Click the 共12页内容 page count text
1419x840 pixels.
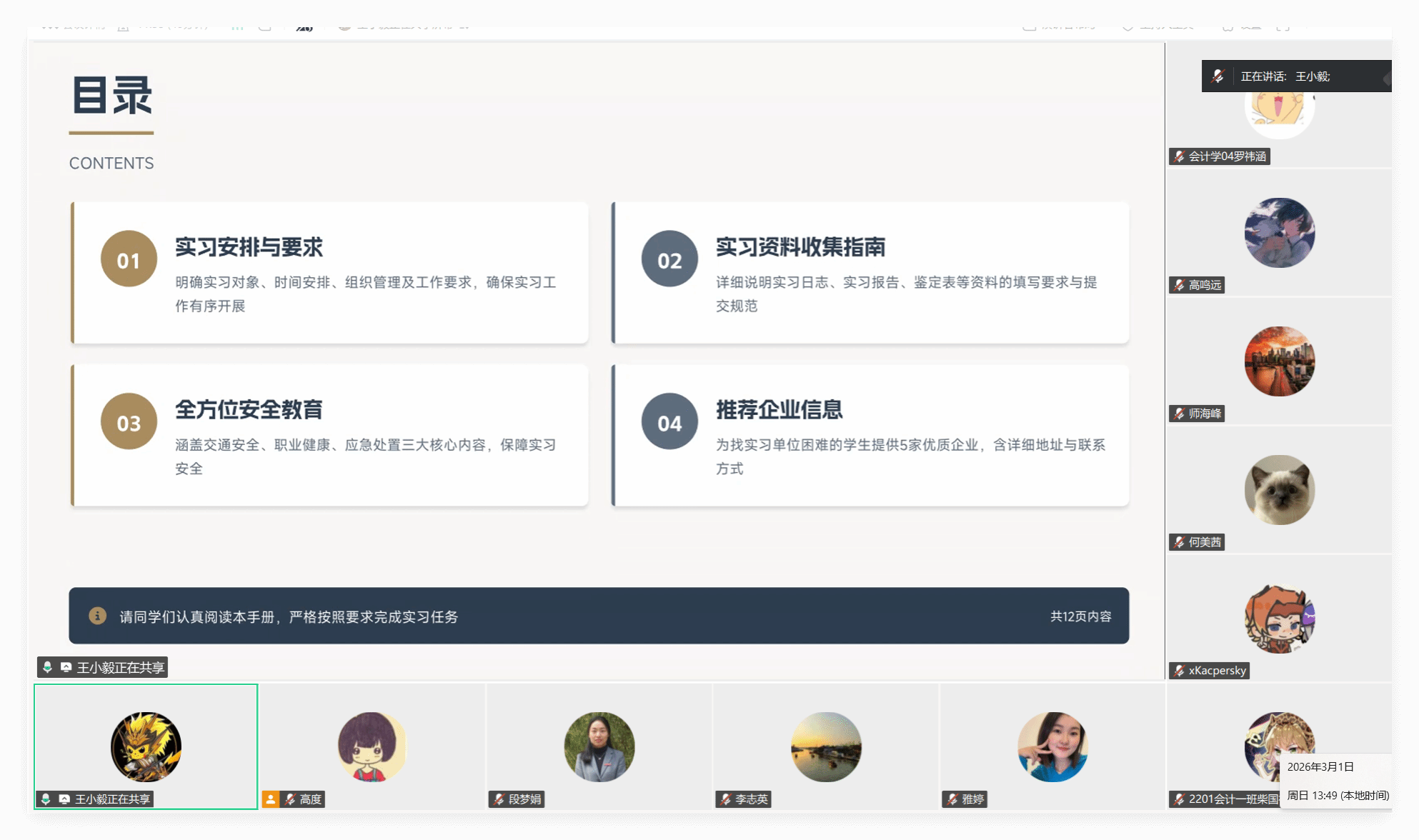point(1080,616)
